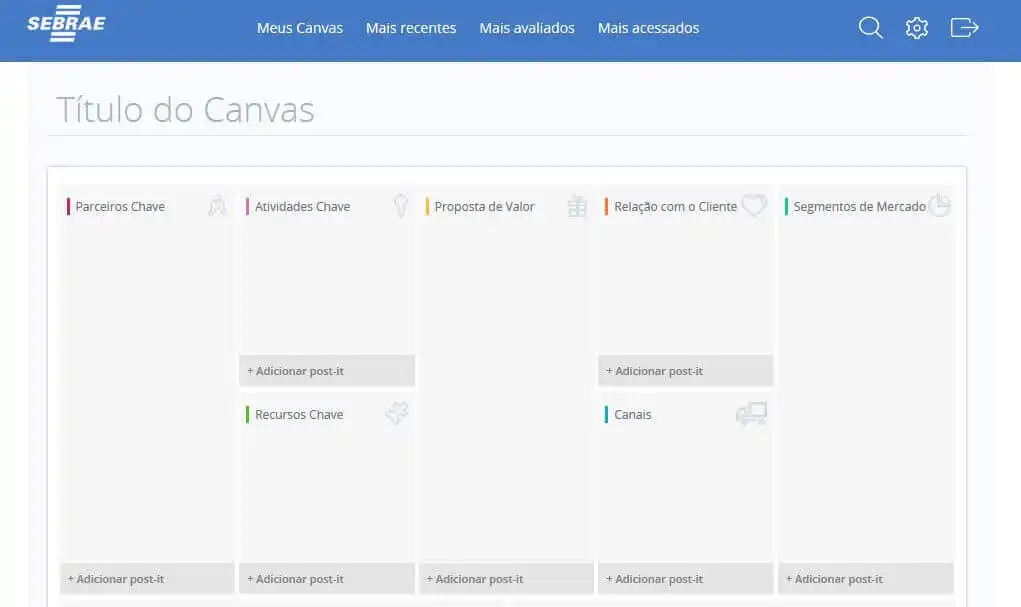Select Mais recentes in the navigation
The height and width of the screenshot is (607, 1021).
tap(410, 28)
